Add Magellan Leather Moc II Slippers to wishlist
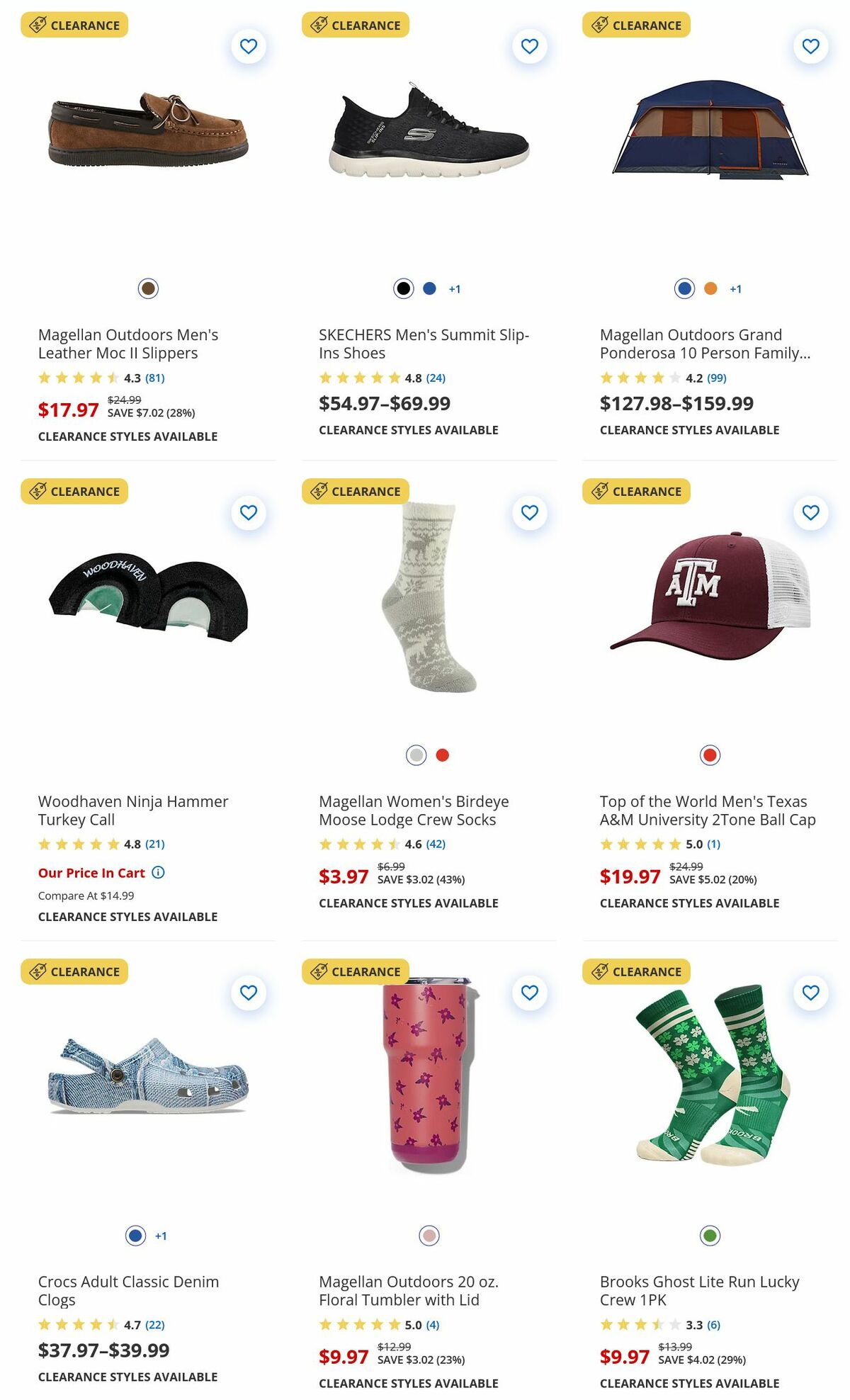 coord(249,46)
